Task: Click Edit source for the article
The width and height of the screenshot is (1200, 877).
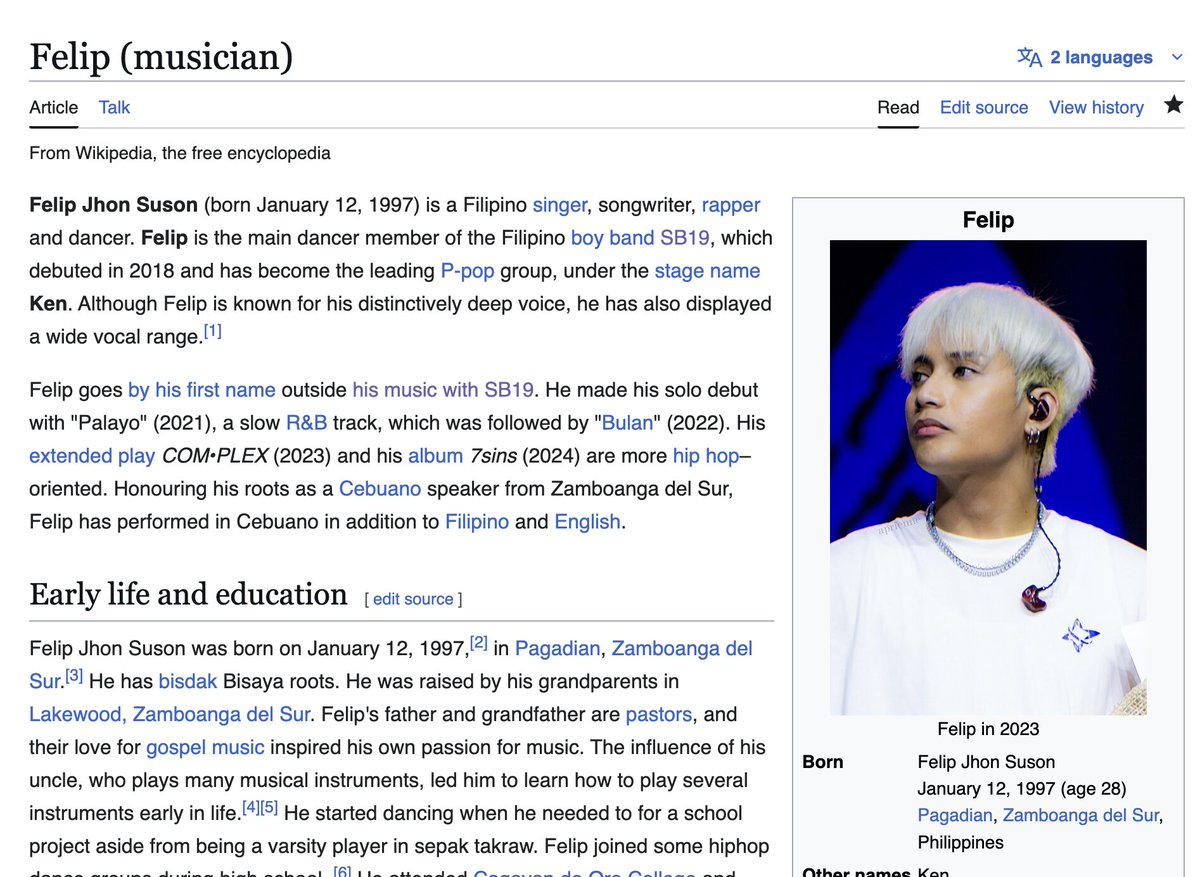Action: (984, 107)
